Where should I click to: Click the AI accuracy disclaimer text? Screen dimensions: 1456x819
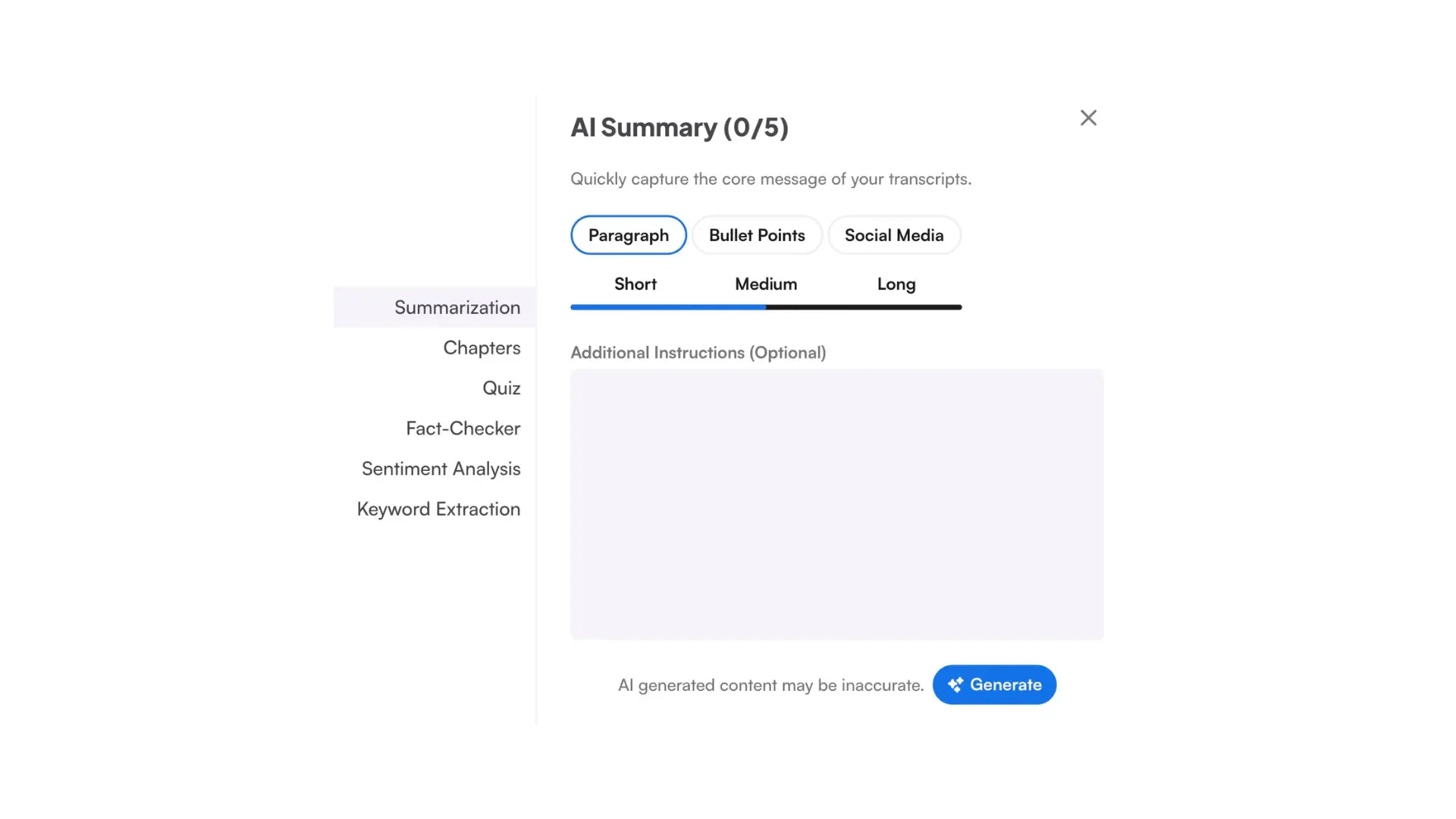[770, 684]
